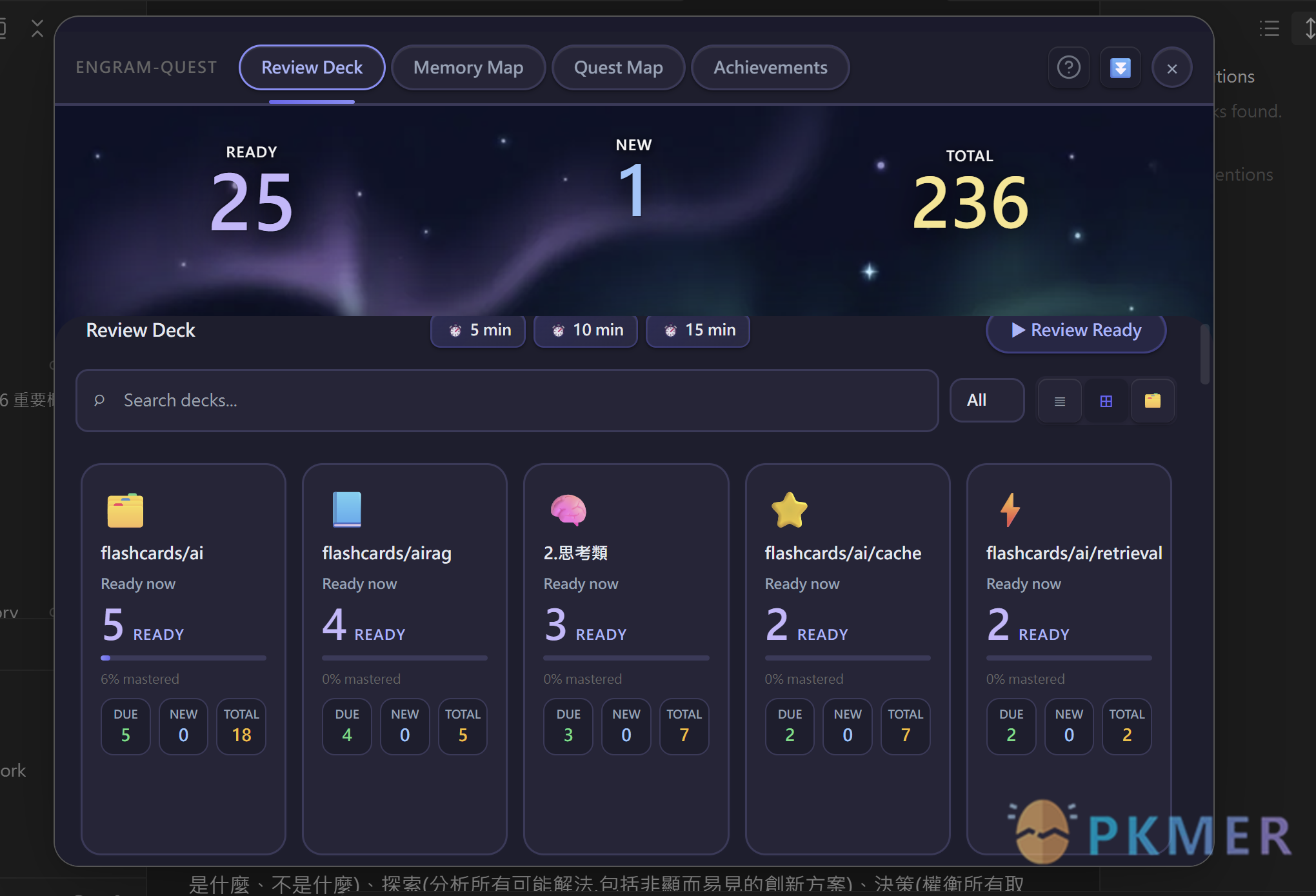
Task: Open the Memory Map tab
Action: click(x=468, y=68)
